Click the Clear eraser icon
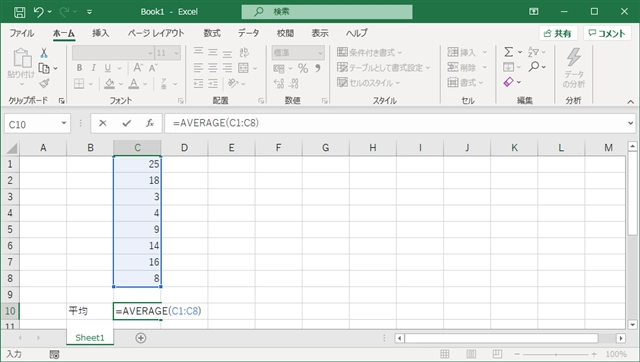640x362 pixels. click(x=509, y=82)
